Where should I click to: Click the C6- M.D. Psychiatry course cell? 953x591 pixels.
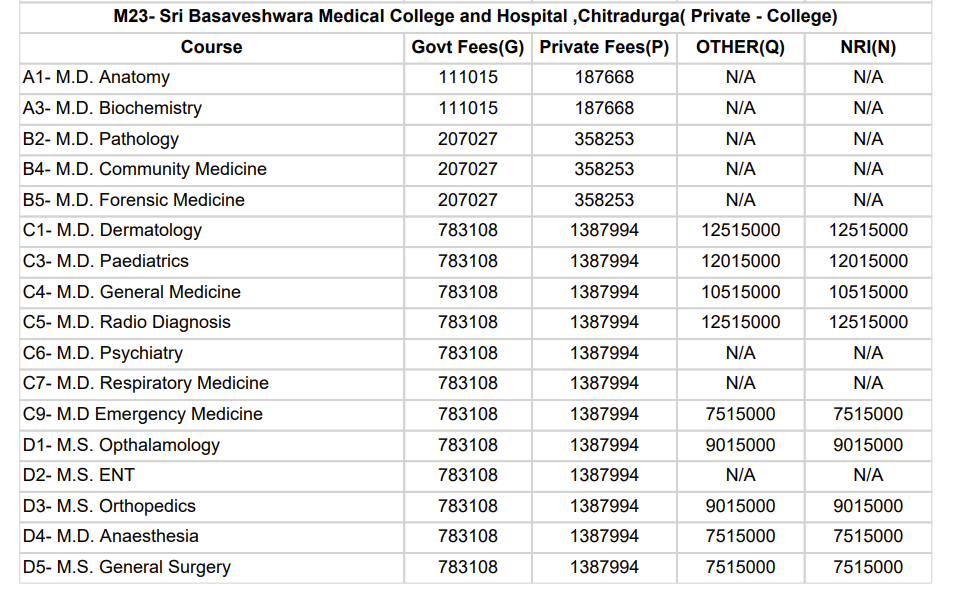point(103,353)
